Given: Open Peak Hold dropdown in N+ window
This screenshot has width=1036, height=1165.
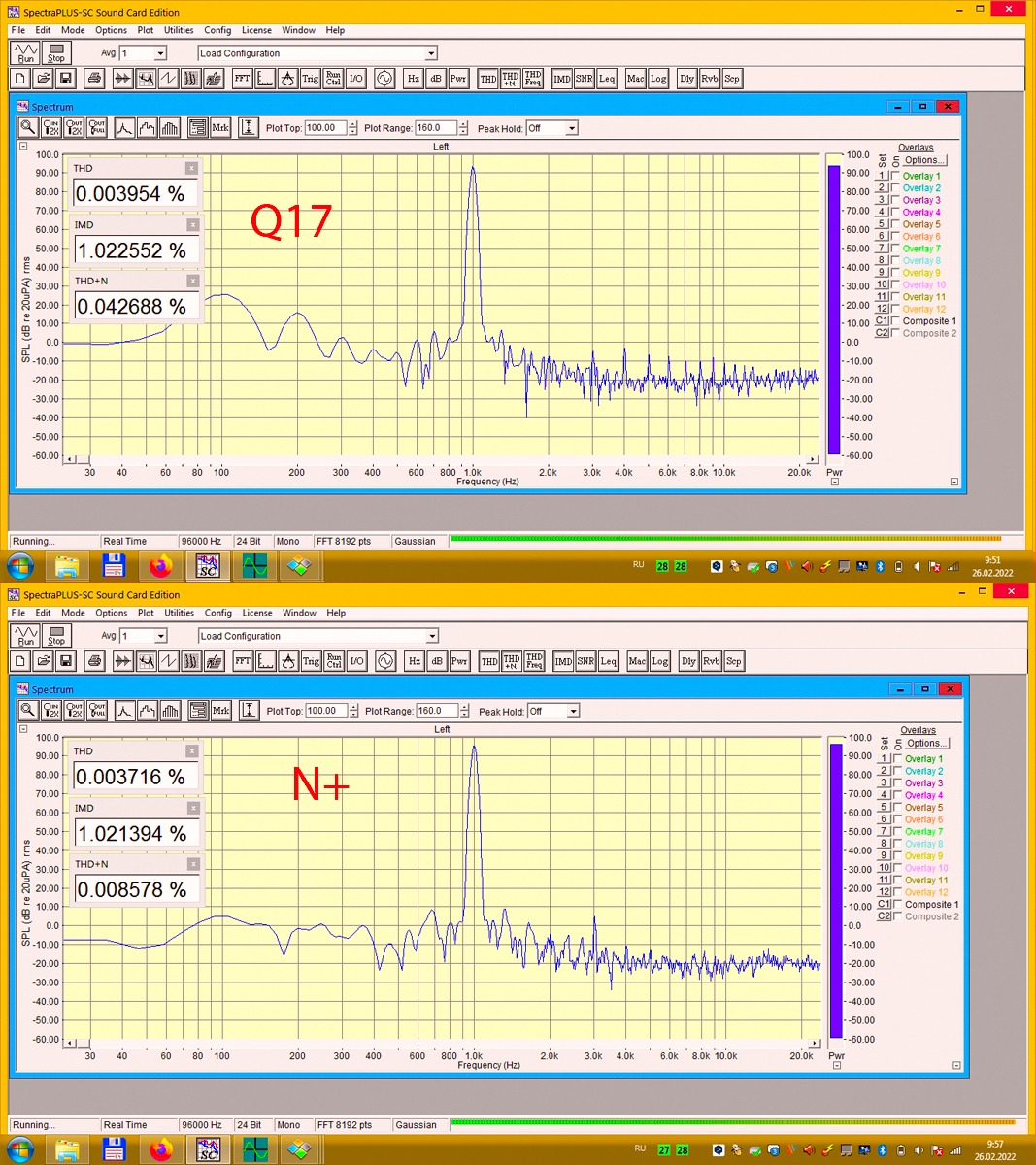Looking at the screenshot, I should click(573, 711).
